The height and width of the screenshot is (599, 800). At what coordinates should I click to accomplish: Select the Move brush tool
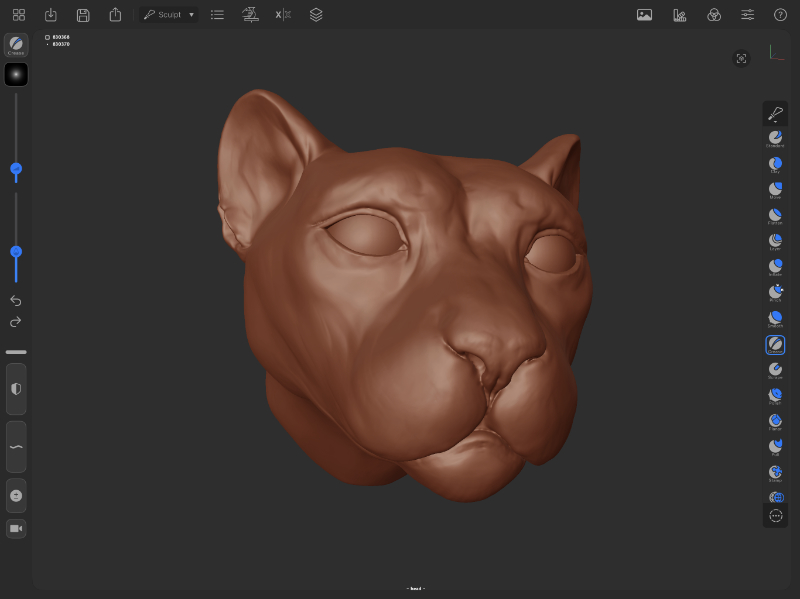[775, 190]
